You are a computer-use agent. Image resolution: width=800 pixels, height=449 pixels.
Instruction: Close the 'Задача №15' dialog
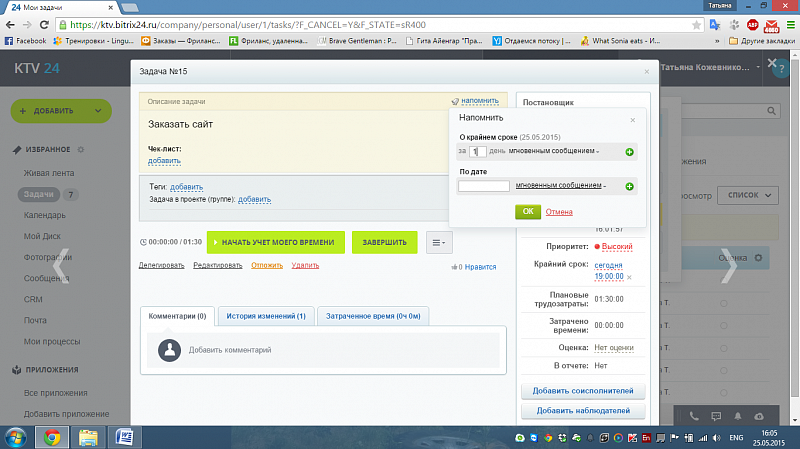pos(646,71)
